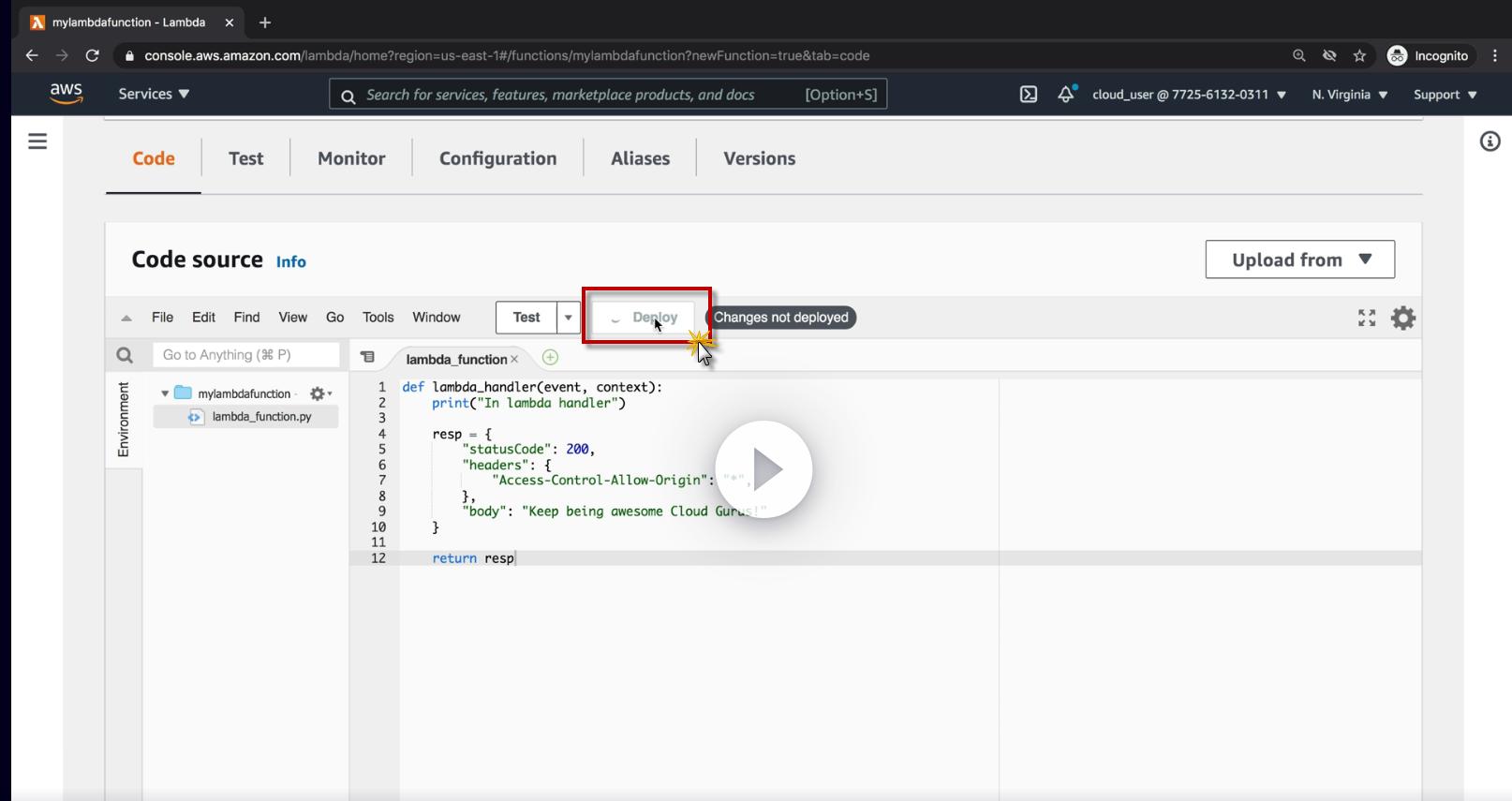The width and height of the screenshot is (1512, 801).
Task: Open the Upload from dropdown
Action: click(1299, 260)
